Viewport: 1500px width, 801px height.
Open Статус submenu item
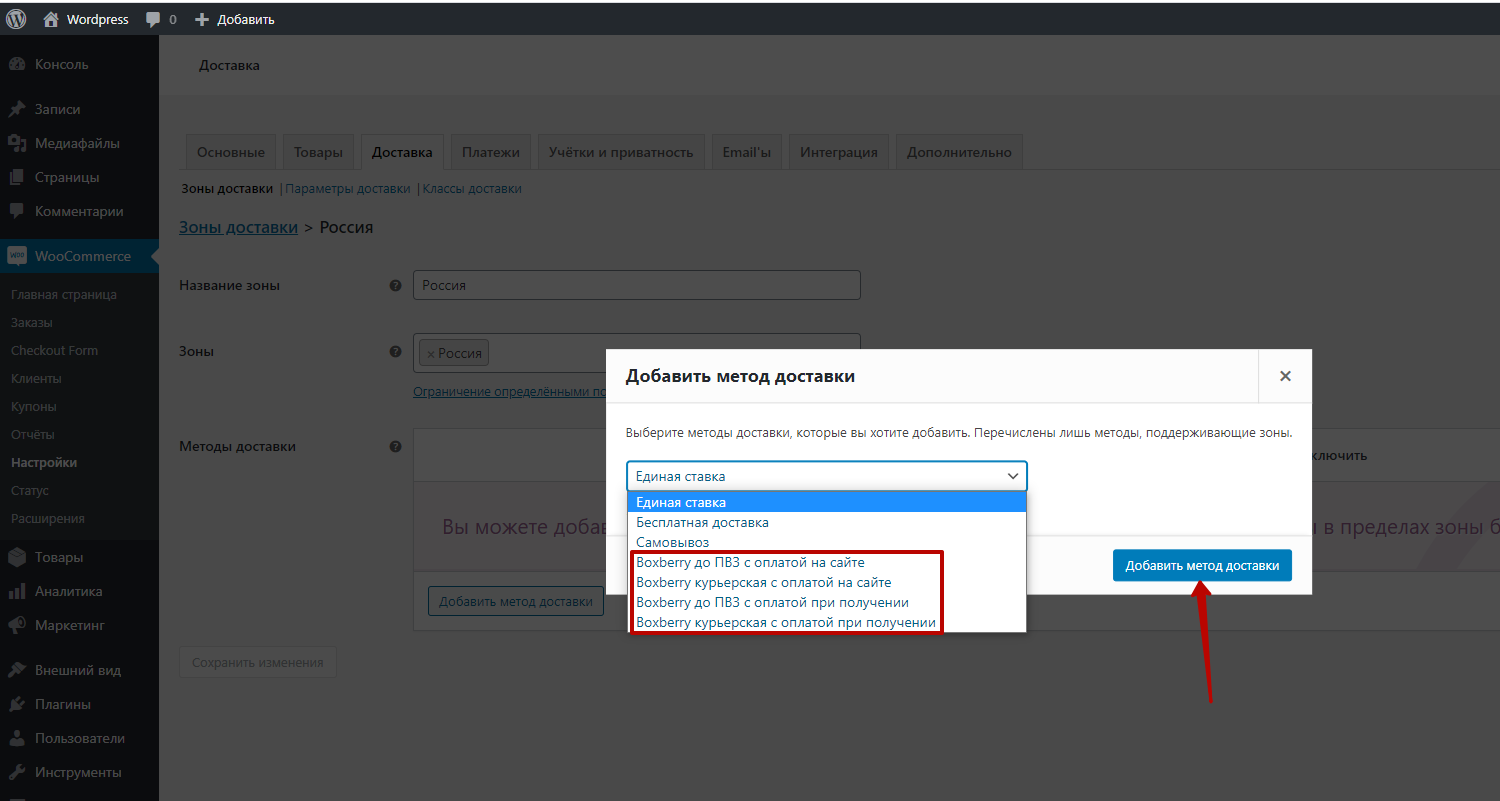[30, 490]
